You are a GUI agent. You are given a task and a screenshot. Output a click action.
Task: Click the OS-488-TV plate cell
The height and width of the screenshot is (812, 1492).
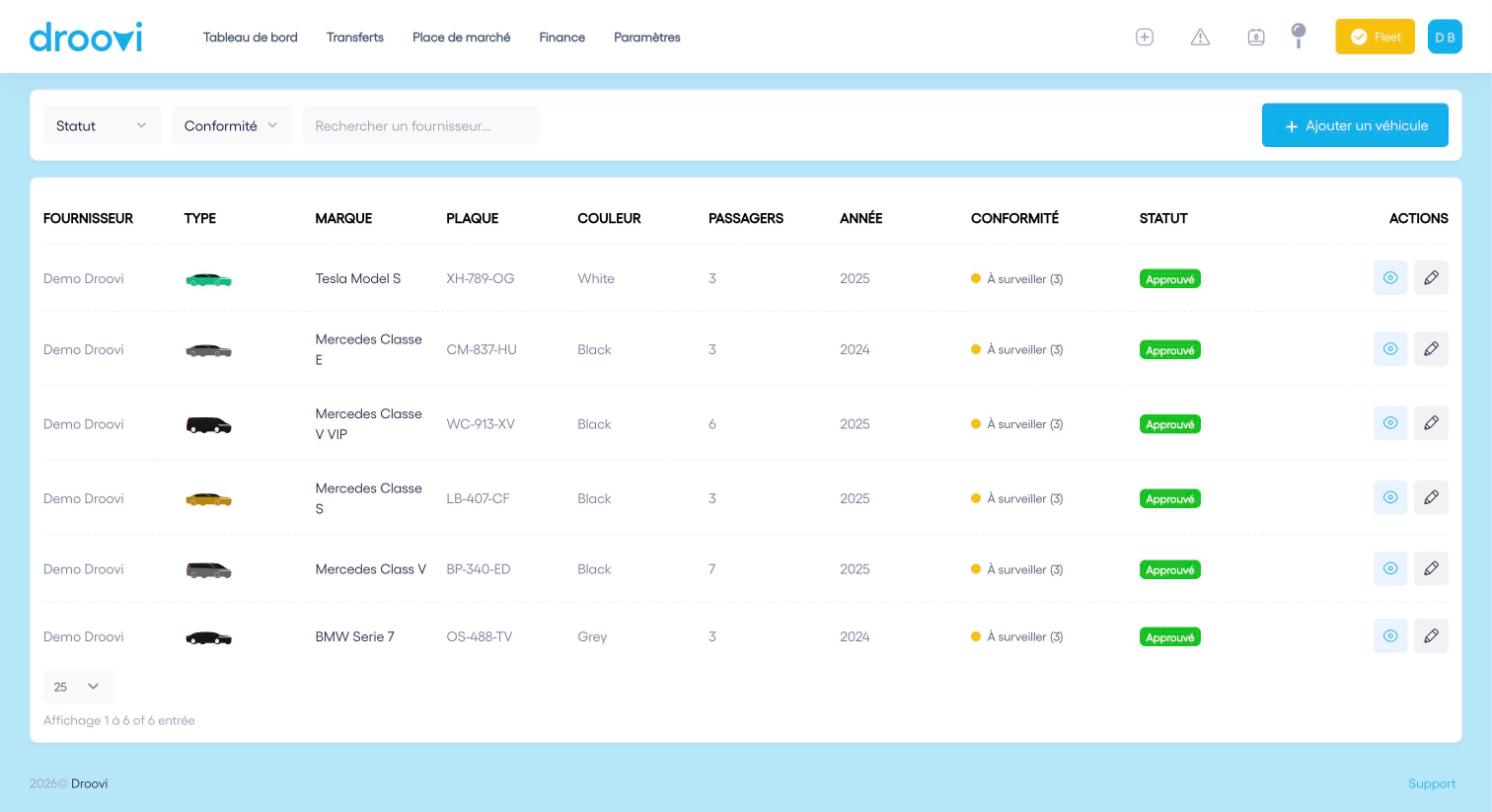(479, 637)
